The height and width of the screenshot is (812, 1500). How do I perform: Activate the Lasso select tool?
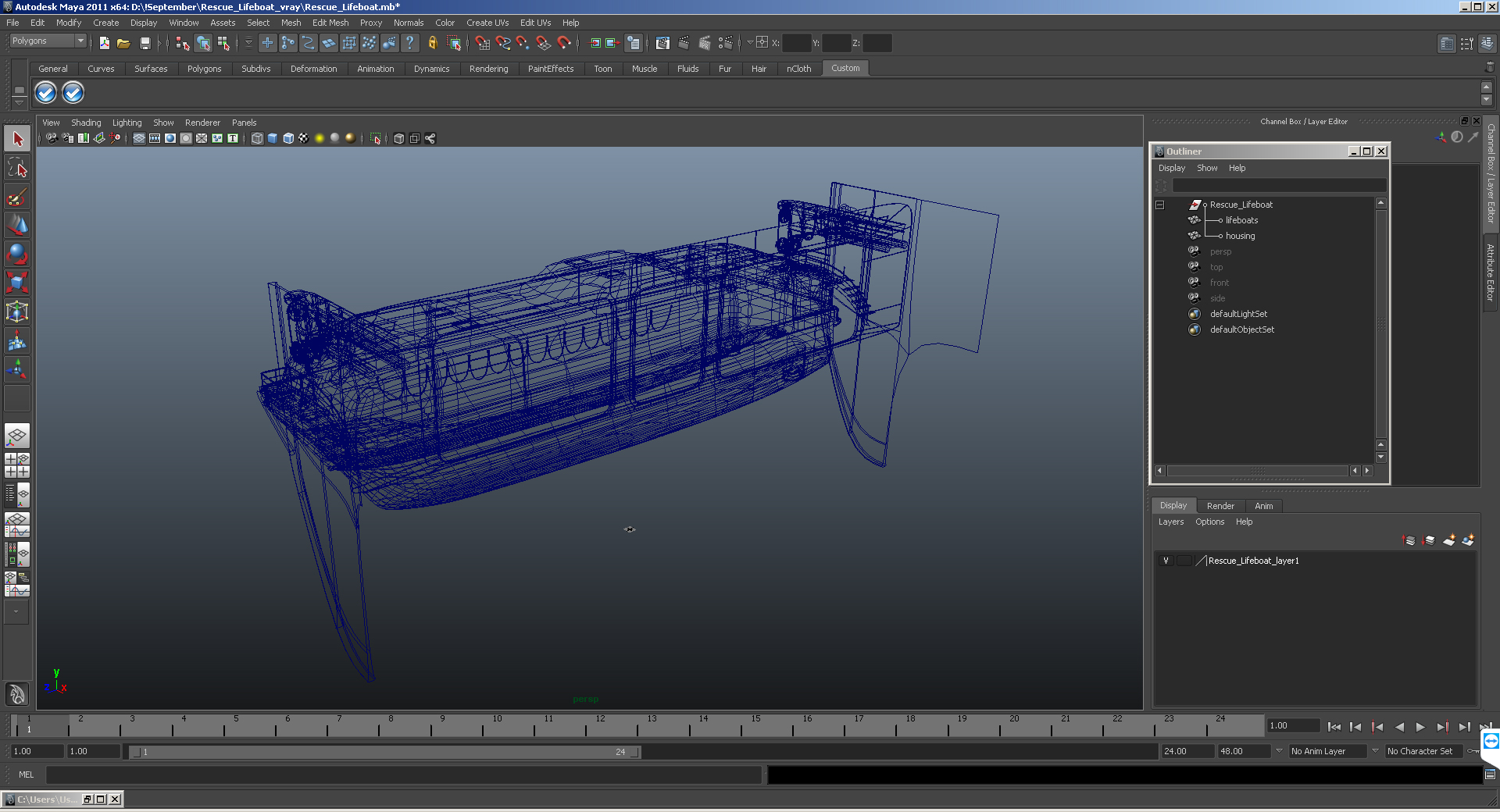point(17,168)
